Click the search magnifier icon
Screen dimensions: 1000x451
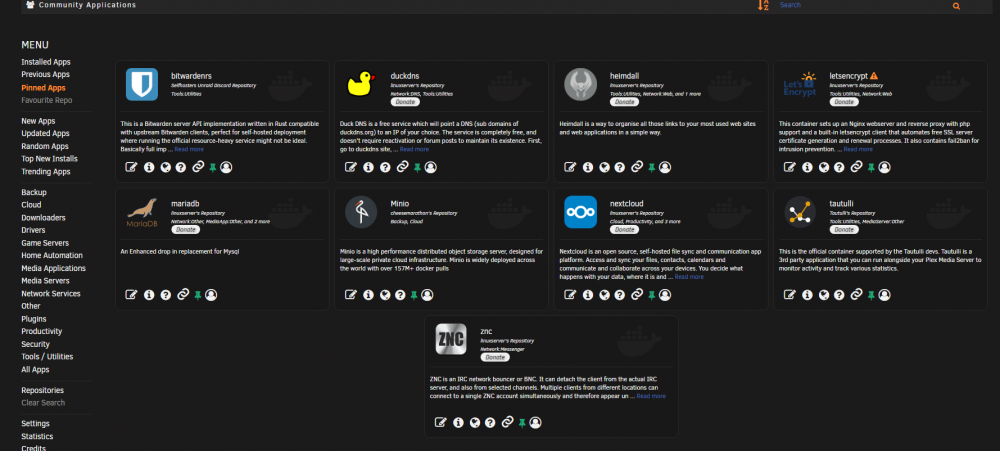coord(956,6)
